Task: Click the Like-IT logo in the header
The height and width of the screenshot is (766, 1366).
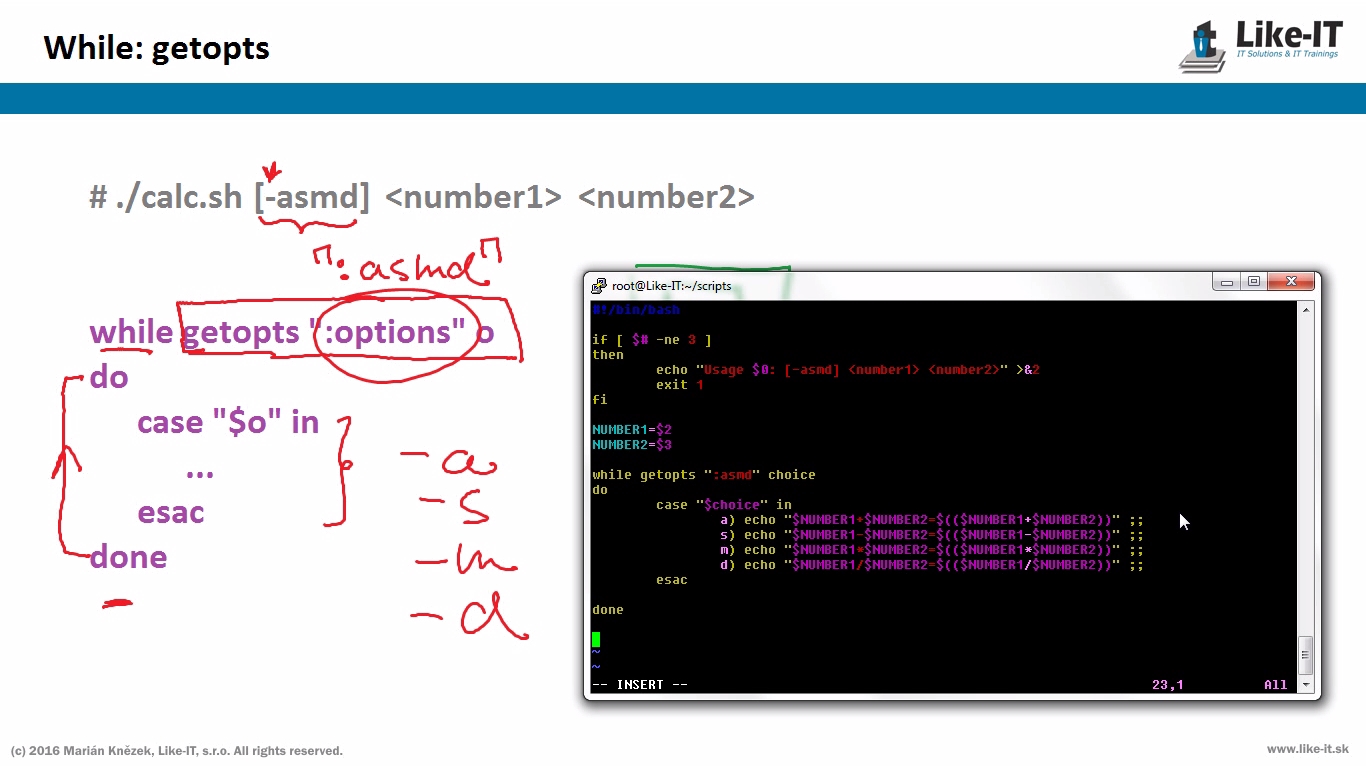Action: [1260, 45]
